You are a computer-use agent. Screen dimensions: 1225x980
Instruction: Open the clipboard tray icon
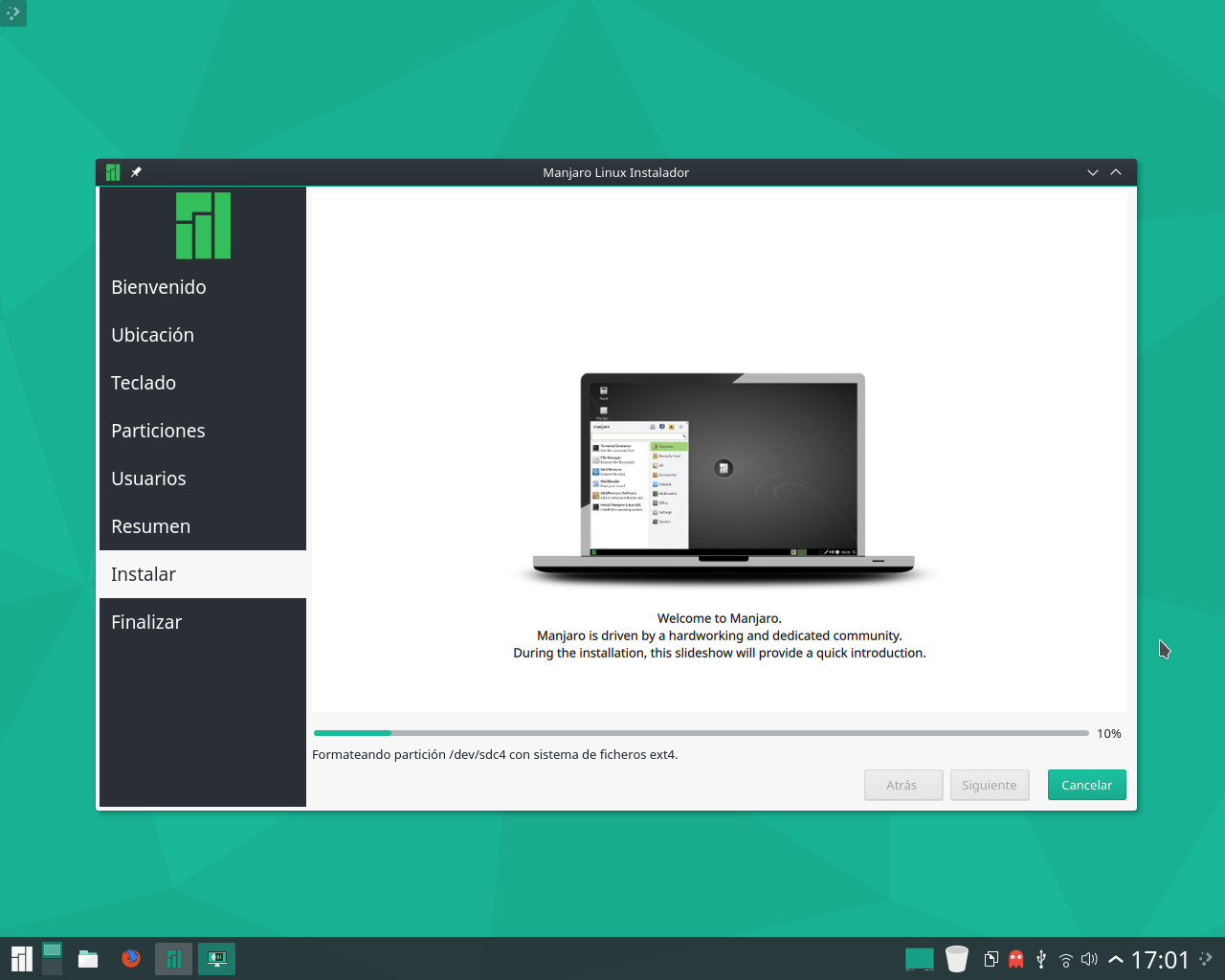tap(991, 959)
